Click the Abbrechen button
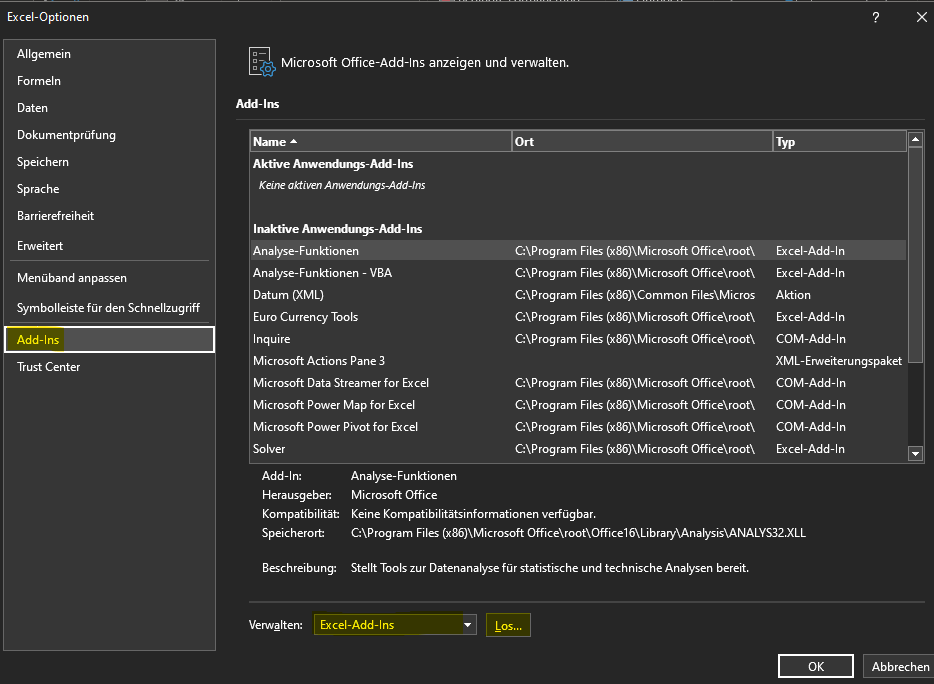The height and width of the screenshot is (684, 934). coord(899,667)
